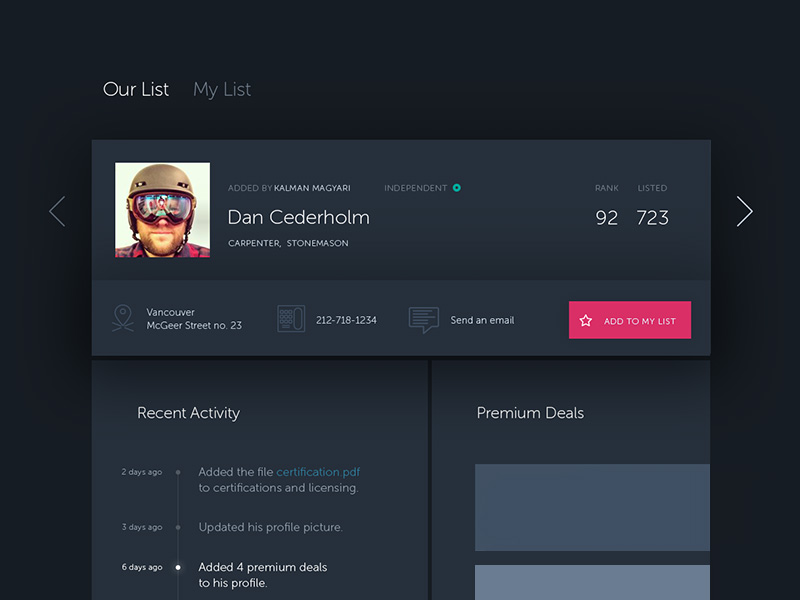The image size is (800, 600).
Task: Select the Our List tab
Action: (x=135, y=90)
